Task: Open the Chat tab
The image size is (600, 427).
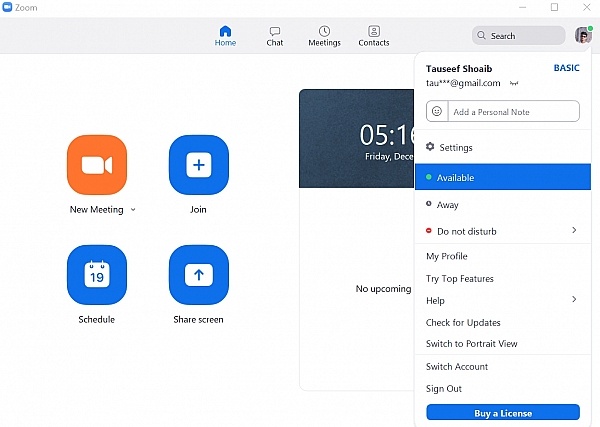Action: pos(275,36)
